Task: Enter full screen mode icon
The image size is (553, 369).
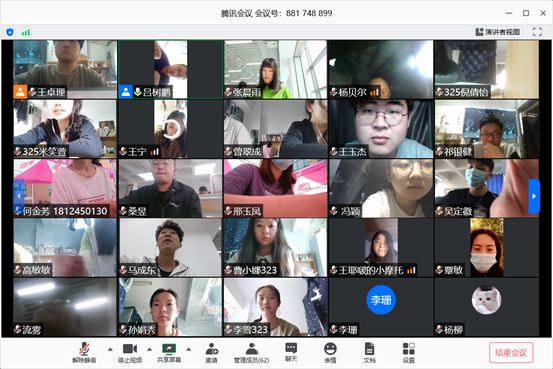Action: point(537,32)
